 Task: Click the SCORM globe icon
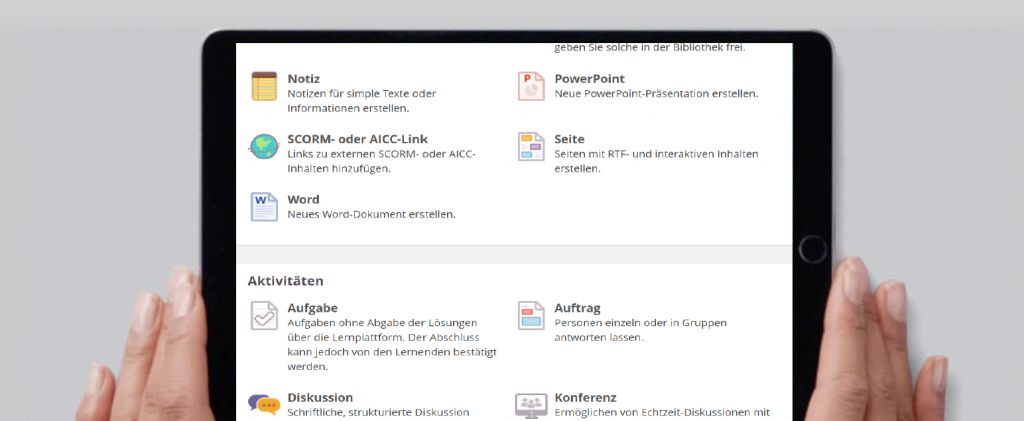coord(264,147)
